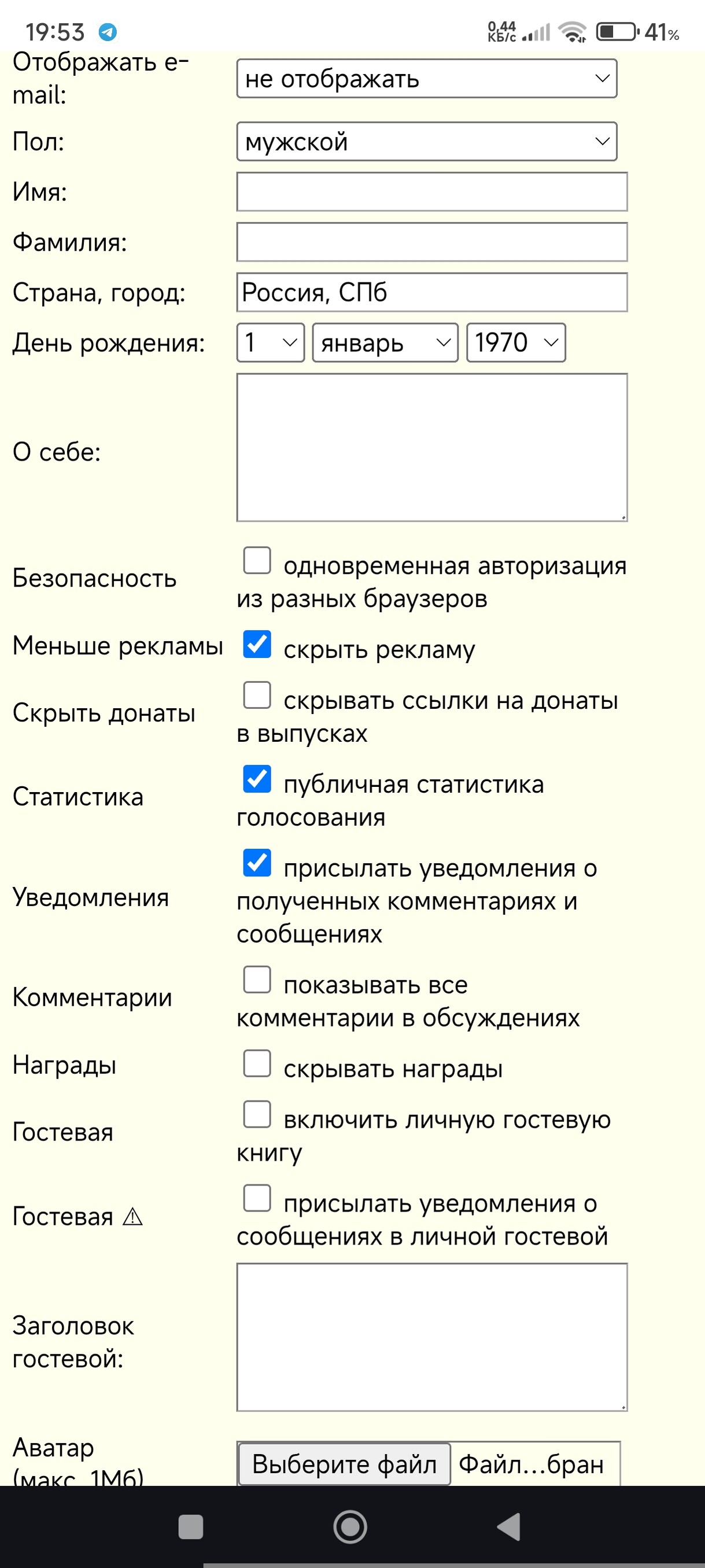Focus the О себе text area
Viewport: 705px width, 1568px height.
pyautogui.click(x=432, y=447)
